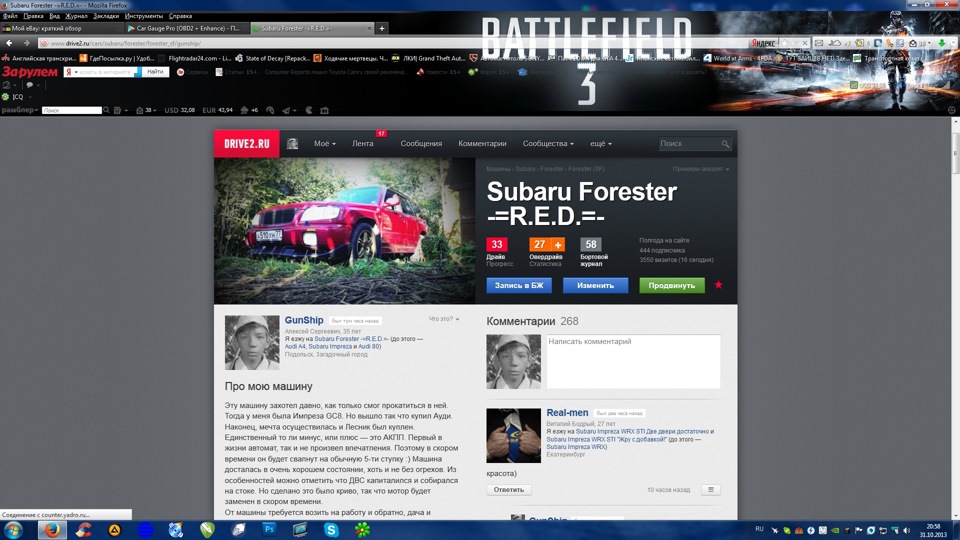The height and width of the screenshot is (540, 960).
Task: Expand the Мое dropdown menu
Action: pyautogui.click(x=324, y=143)
